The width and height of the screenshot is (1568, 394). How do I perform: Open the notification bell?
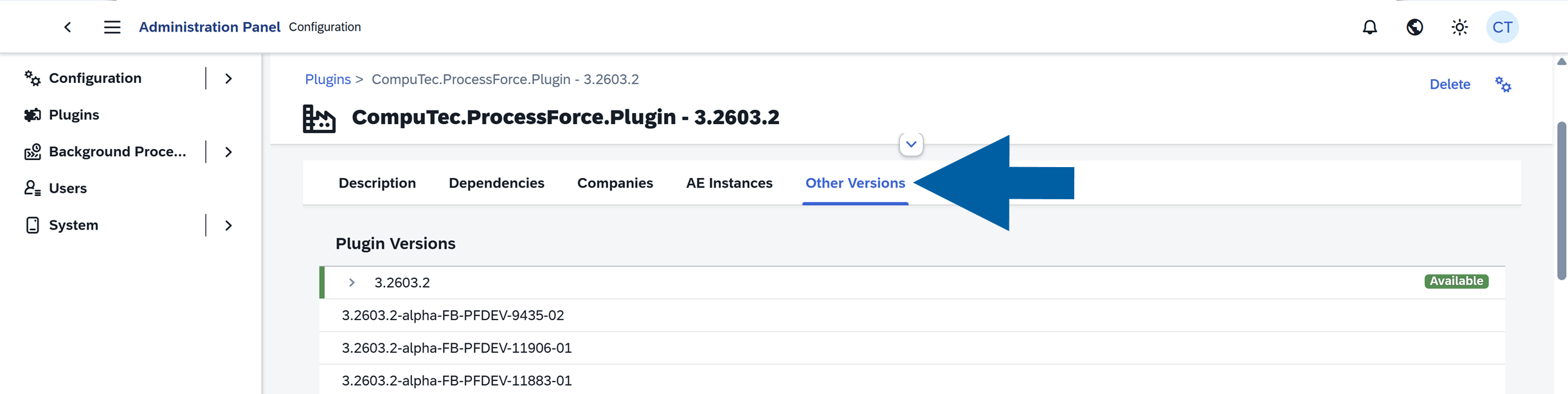[1370, 27]
